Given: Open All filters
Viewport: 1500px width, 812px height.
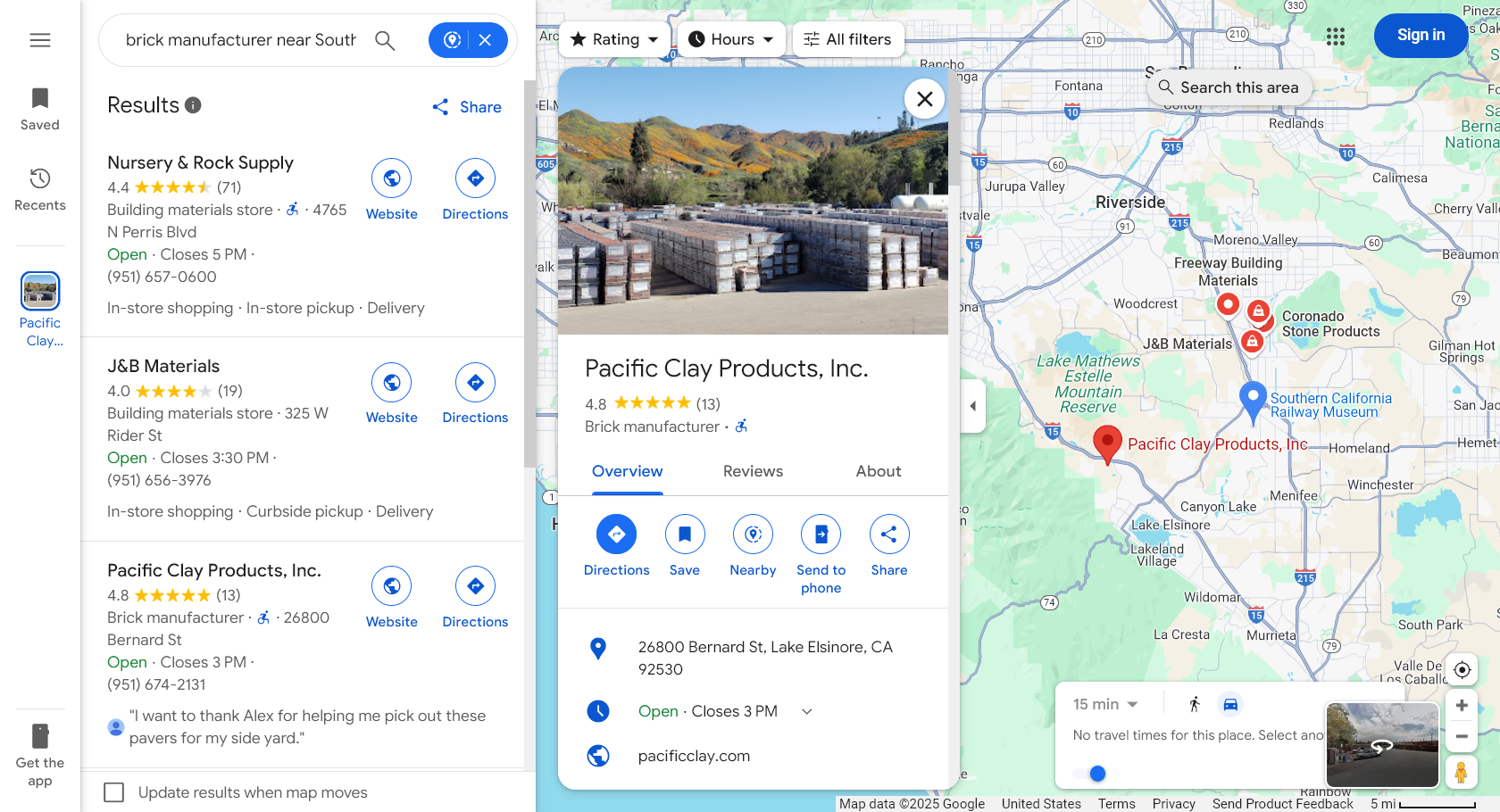Looking at the screenshot, I should (847, 39).
